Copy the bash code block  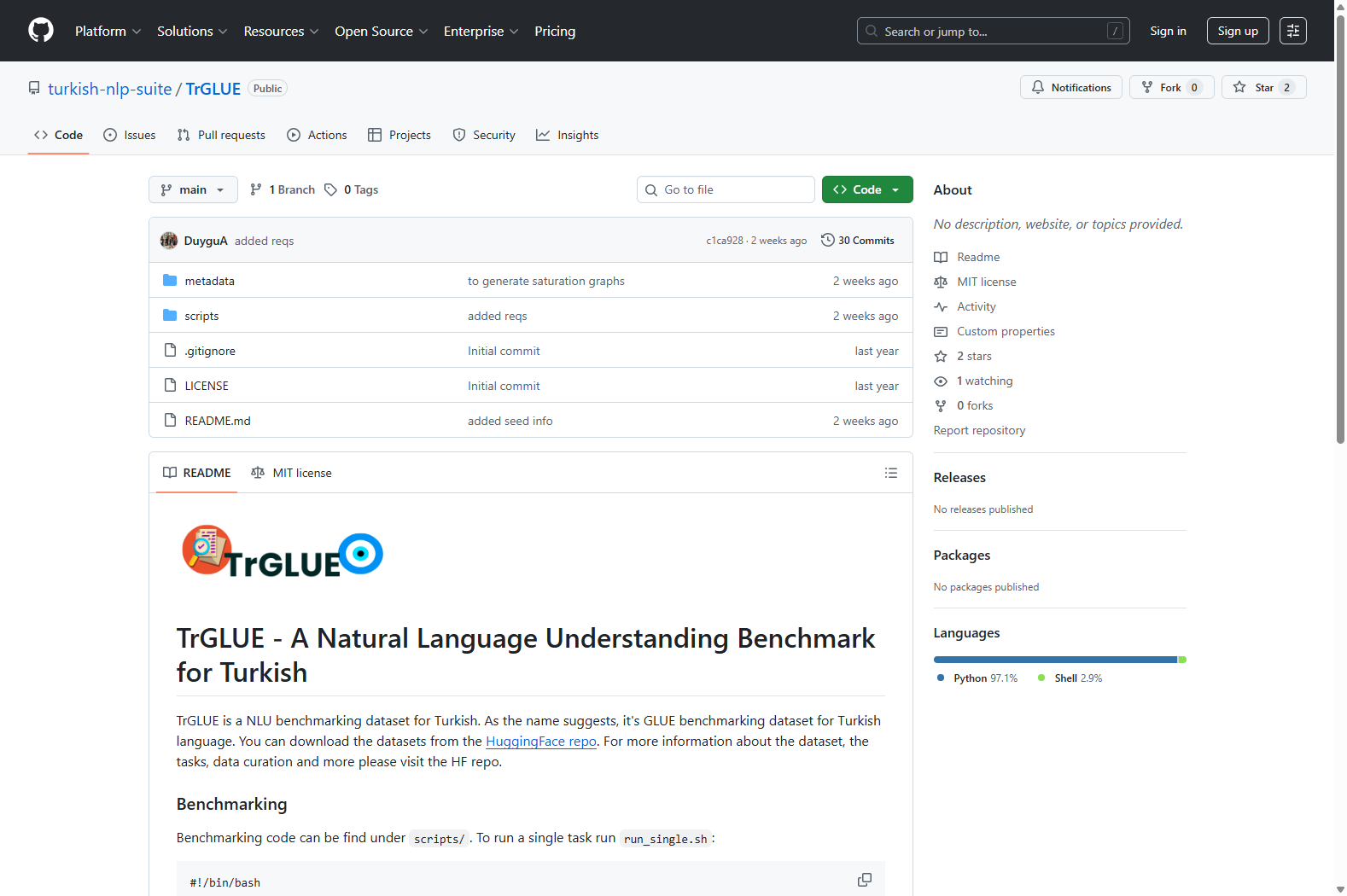(x=865, y=880)
